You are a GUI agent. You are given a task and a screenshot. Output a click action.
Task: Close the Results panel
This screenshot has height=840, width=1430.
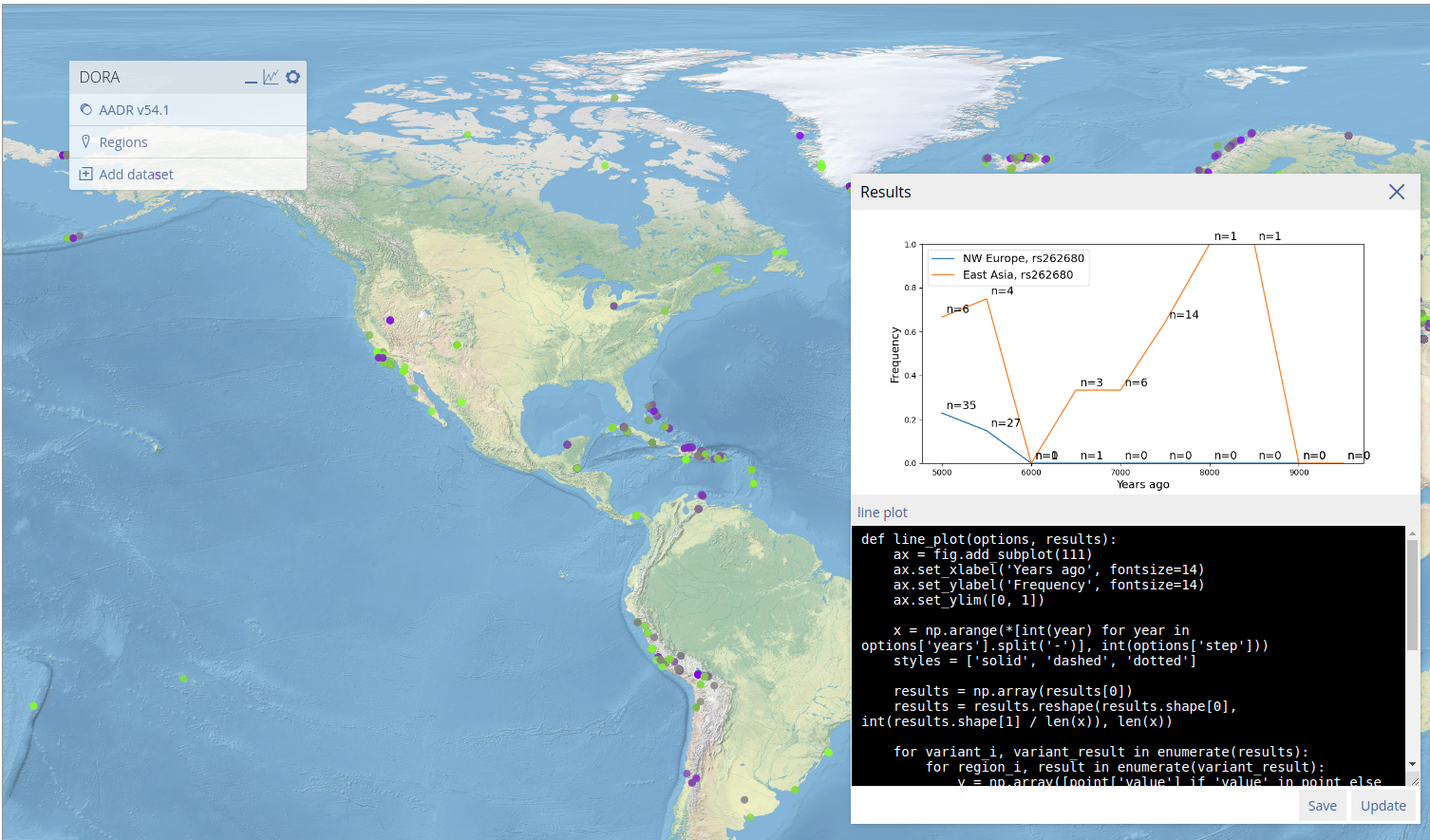tap(1396, 192)
